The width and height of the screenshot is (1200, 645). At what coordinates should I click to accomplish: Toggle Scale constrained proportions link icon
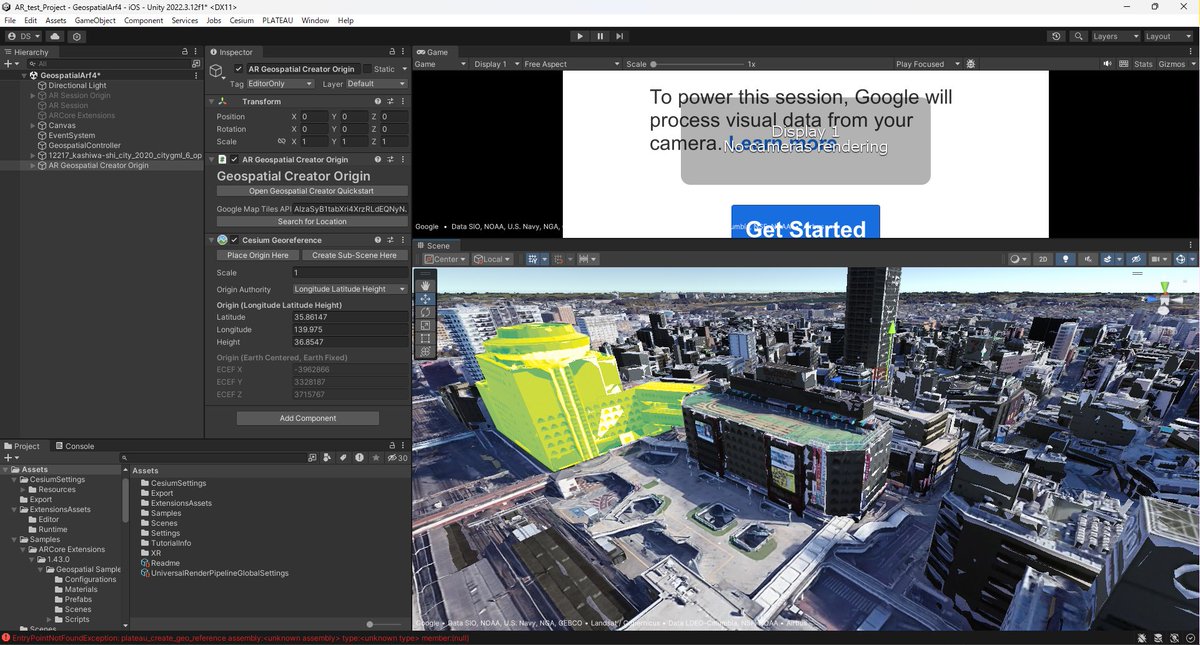282,141
